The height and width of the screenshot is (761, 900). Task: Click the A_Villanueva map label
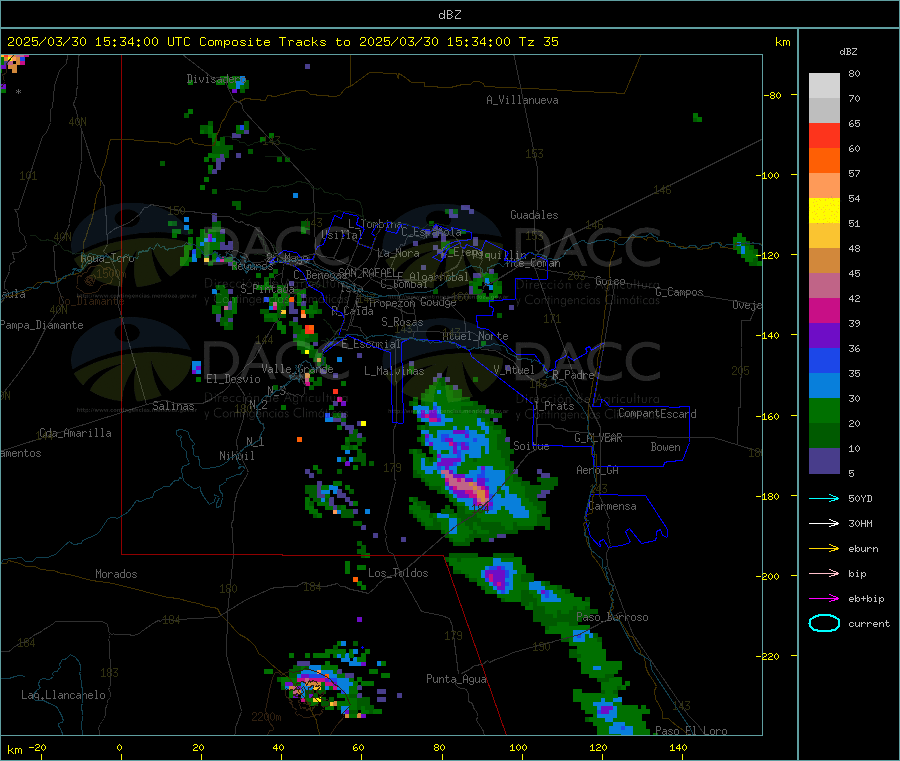(522, 100)
